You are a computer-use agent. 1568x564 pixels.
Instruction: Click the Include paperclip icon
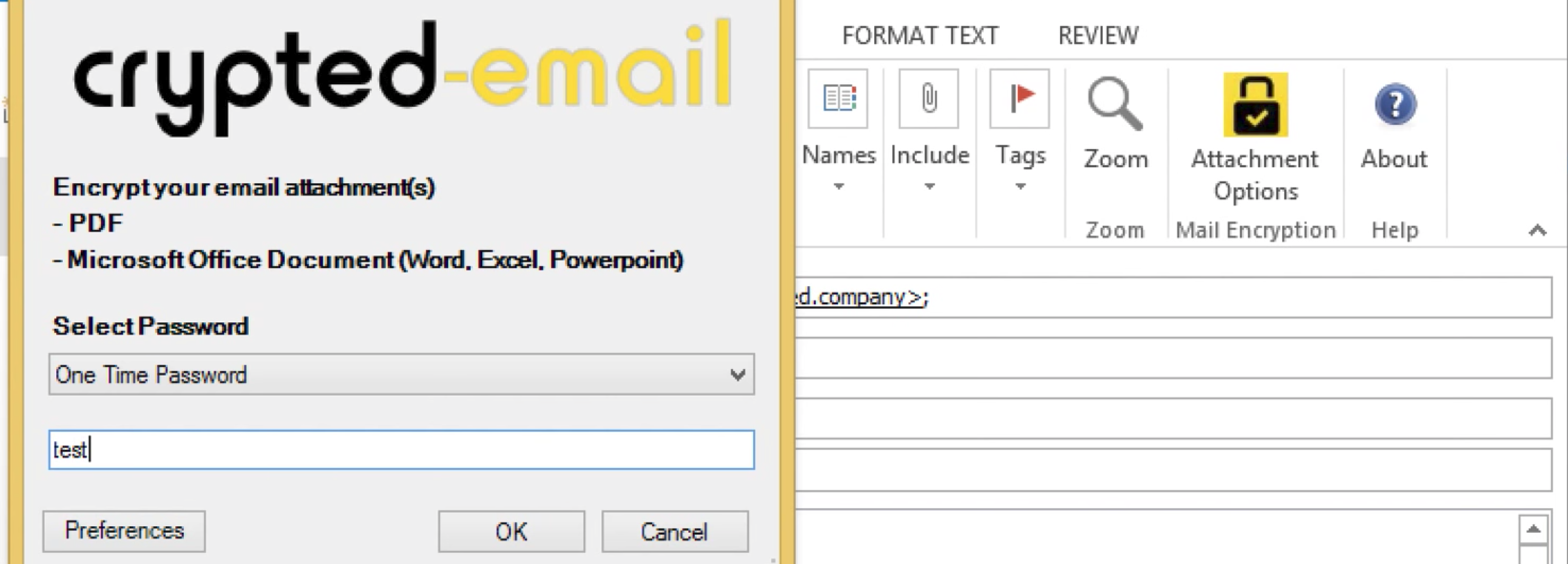pyautogui.click(x=929, y=99)
